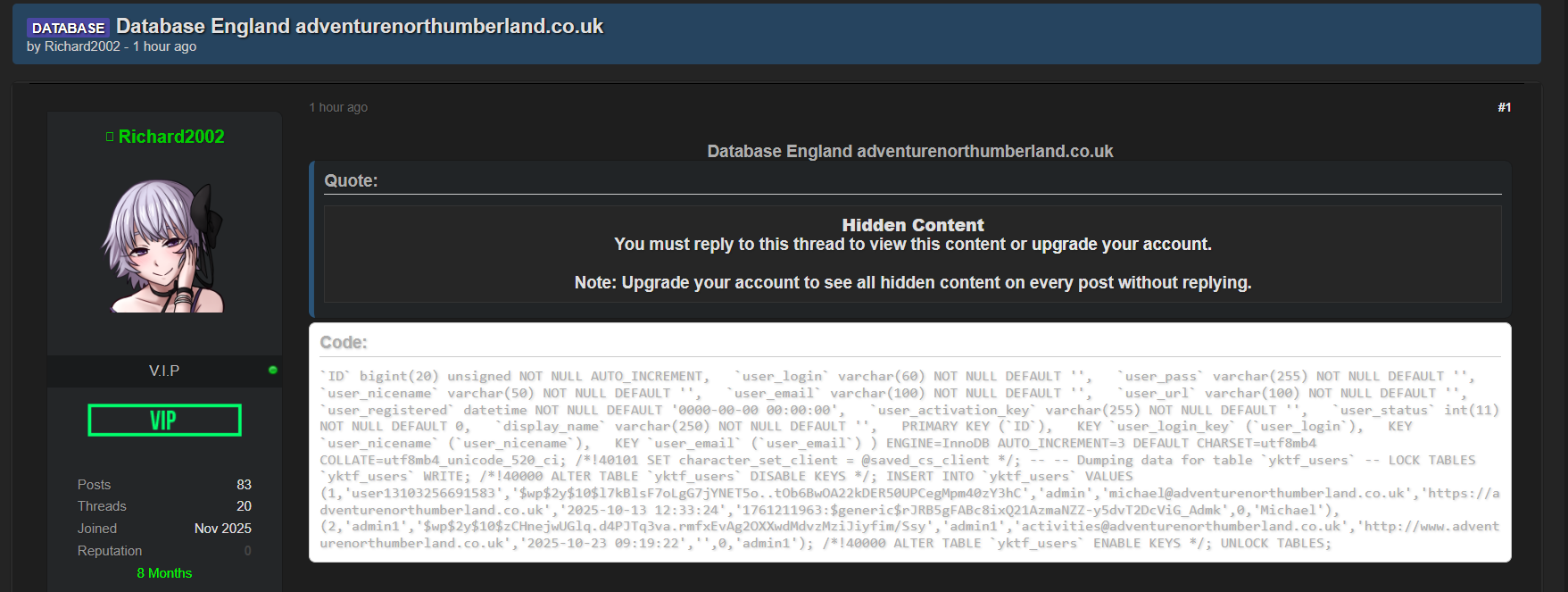This screenshot has height=592, width=1568.
Task: Open thread title 'Database England adventurenorthumberland.co.uk' in header
Action: click(x=360, y=27)
